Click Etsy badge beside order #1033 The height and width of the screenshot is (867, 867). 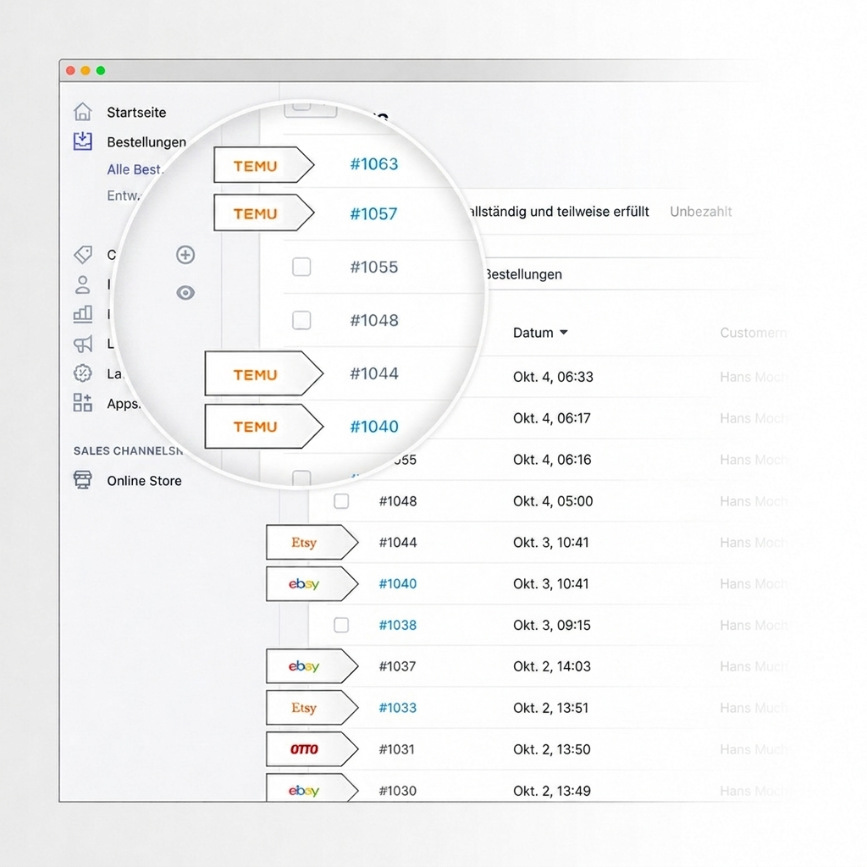[312, 708]
